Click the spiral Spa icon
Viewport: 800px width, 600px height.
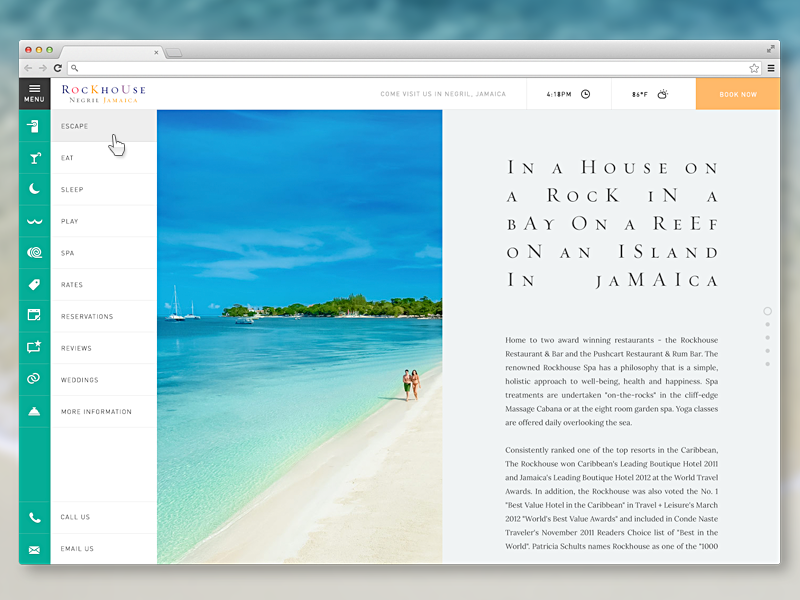pos(34,253)
